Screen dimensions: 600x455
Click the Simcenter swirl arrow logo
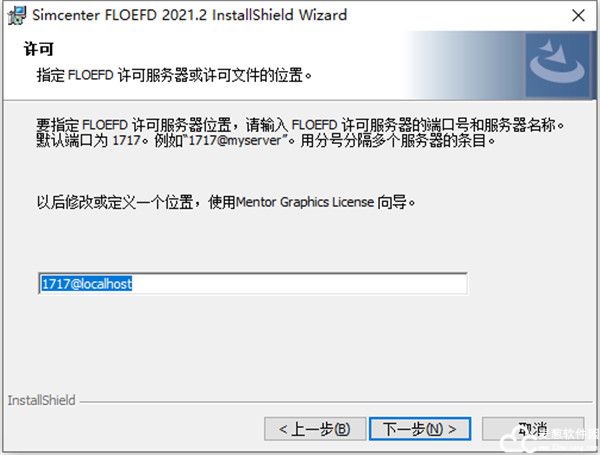(x=558, y=64)
